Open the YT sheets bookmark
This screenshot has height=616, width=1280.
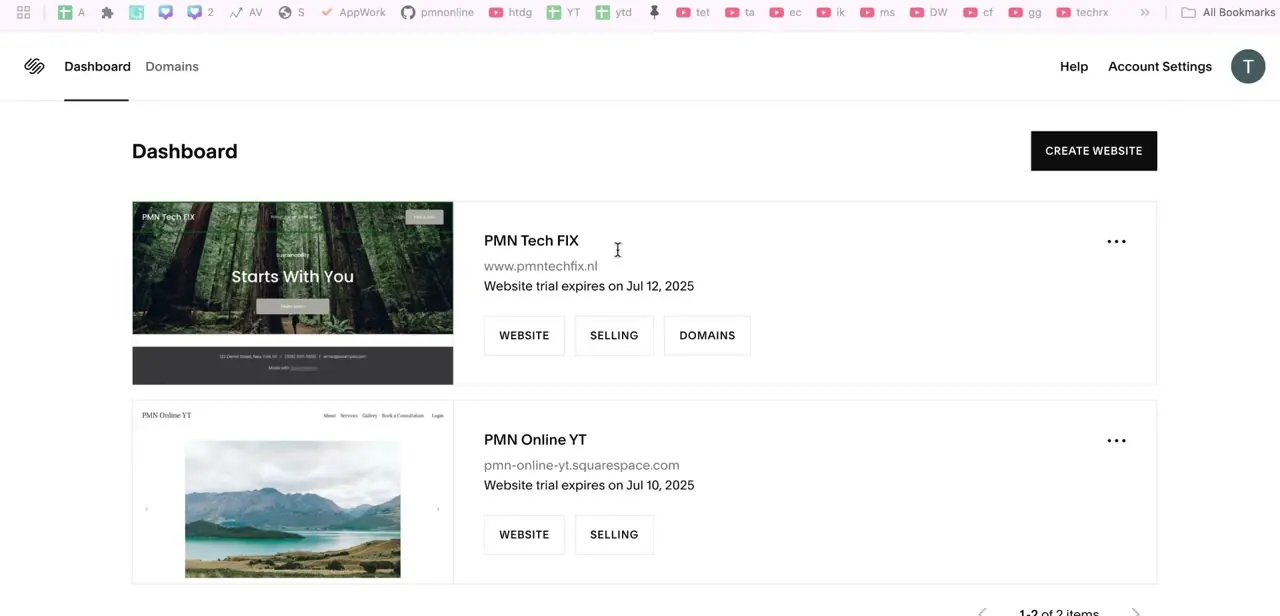563,12
